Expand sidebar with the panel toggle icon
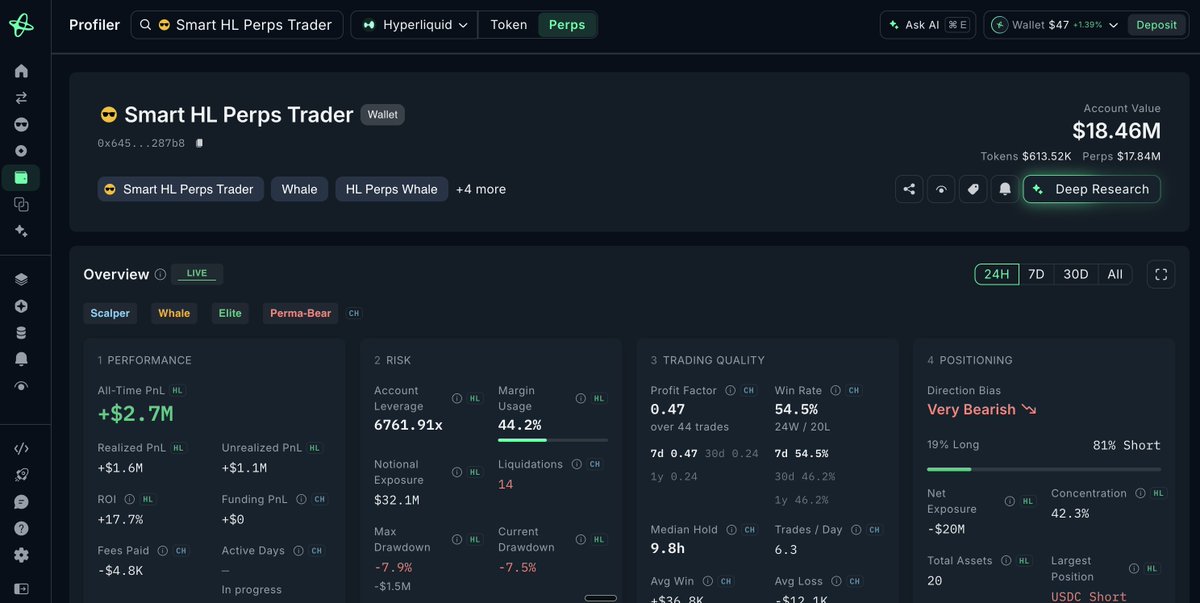Image resolution: width=1200 pixels, height=603 pixels. [21, 588]
